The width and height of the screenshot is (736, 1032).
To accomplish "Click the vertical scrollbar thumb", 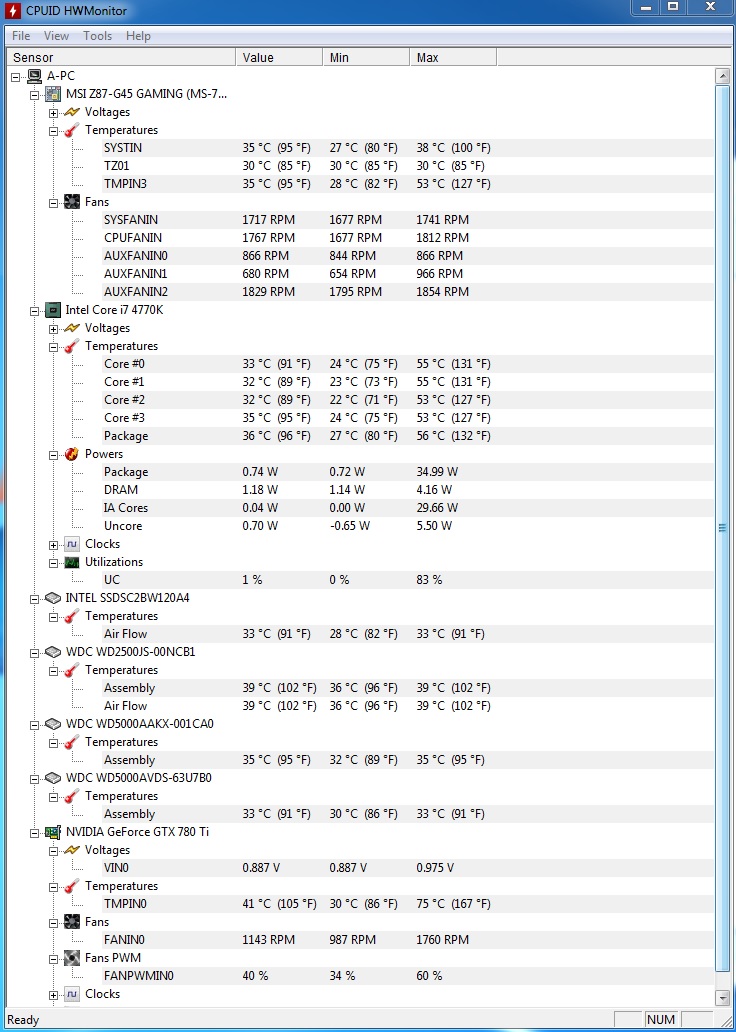I will 722,527.
